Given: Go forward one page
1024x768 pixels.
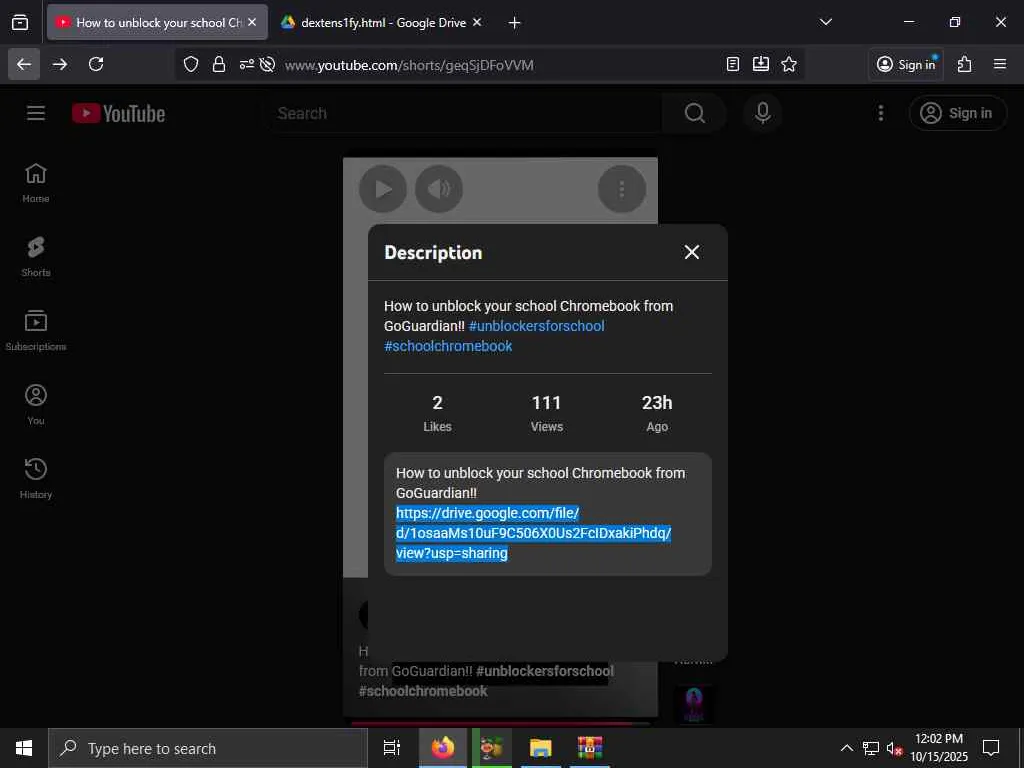Looking at the screenshot, I should point(60,64).
